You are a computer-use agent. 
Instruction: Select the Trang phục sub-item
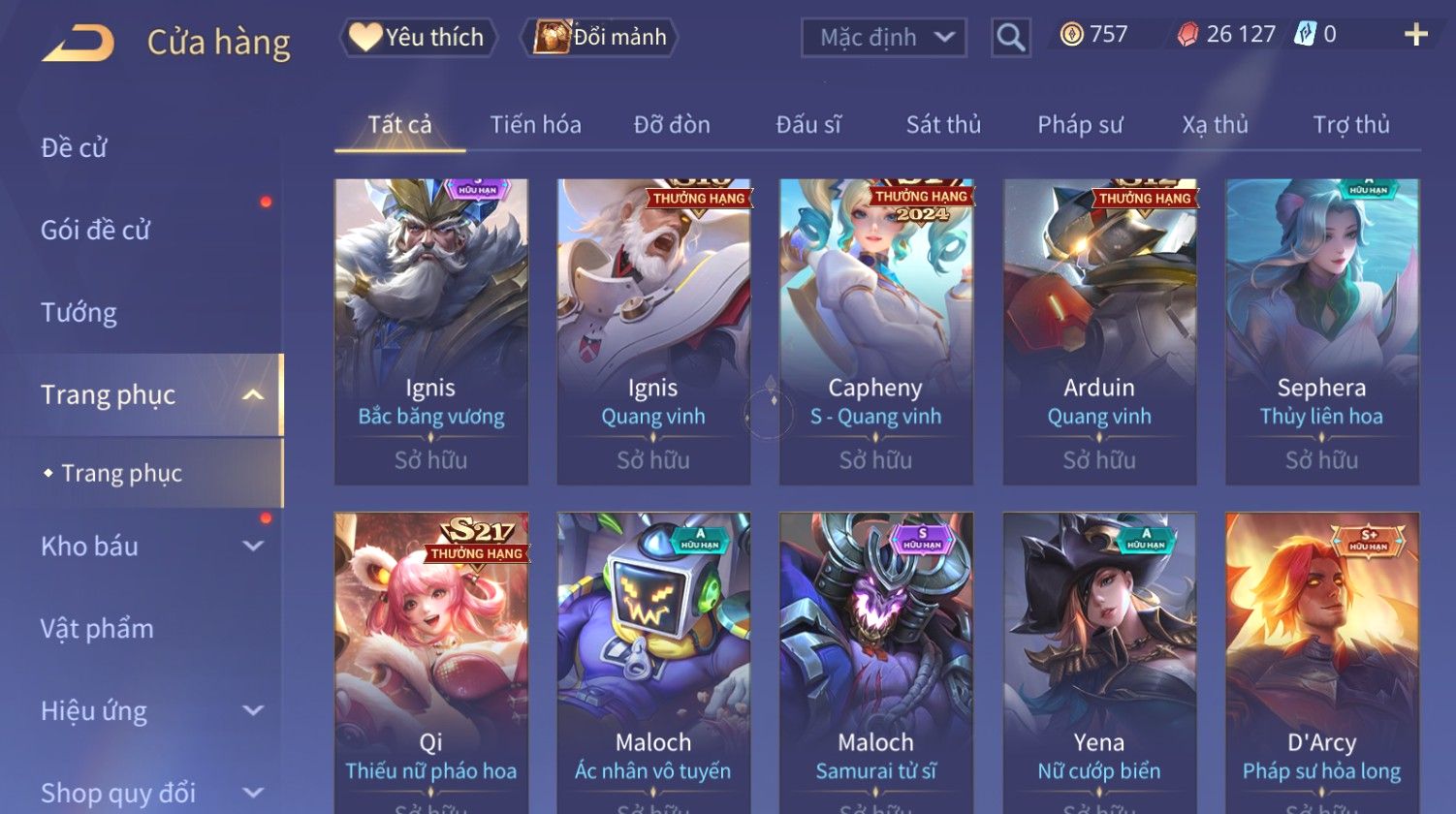point(121,473)
